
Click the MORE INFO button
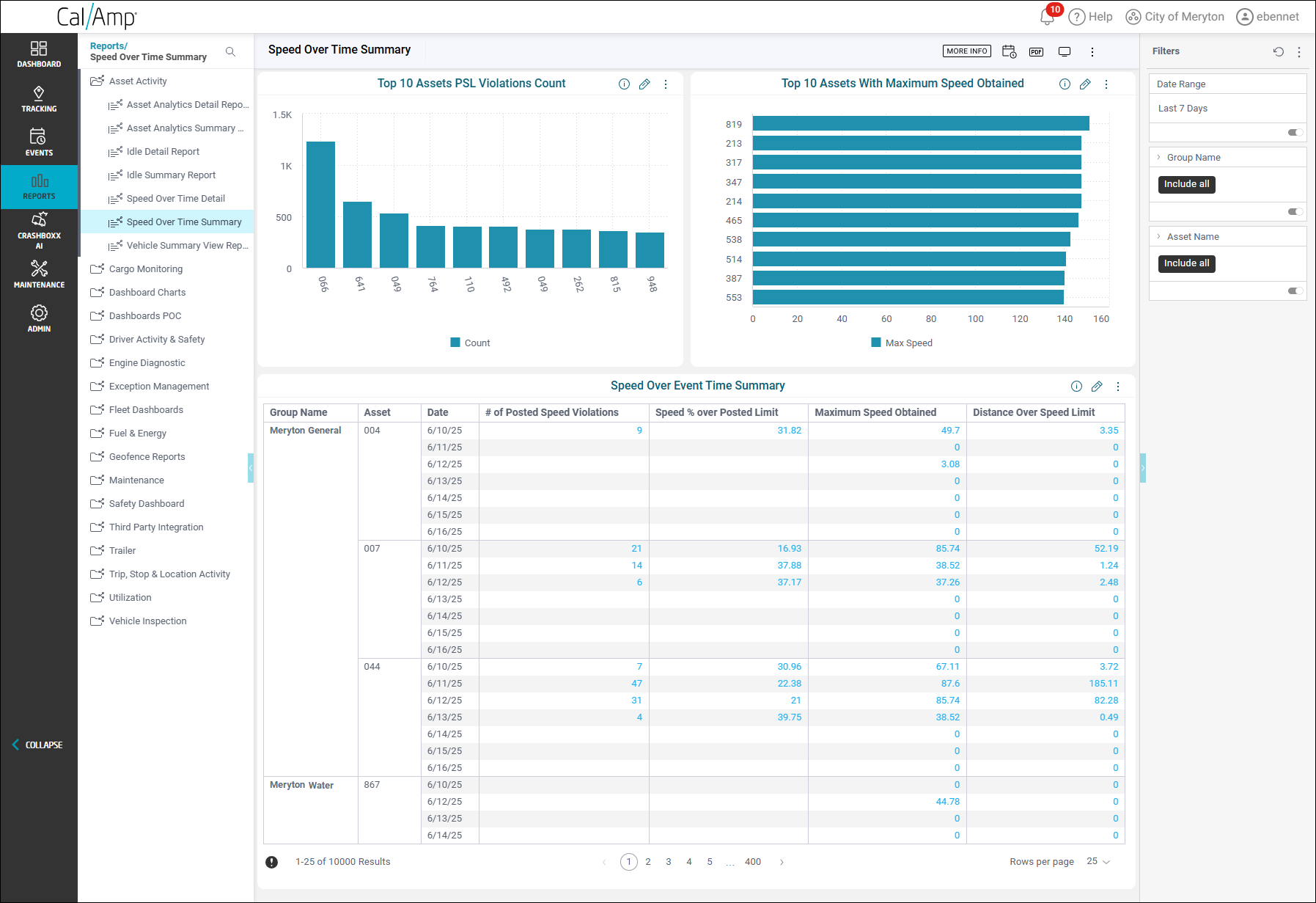point(966,51)
